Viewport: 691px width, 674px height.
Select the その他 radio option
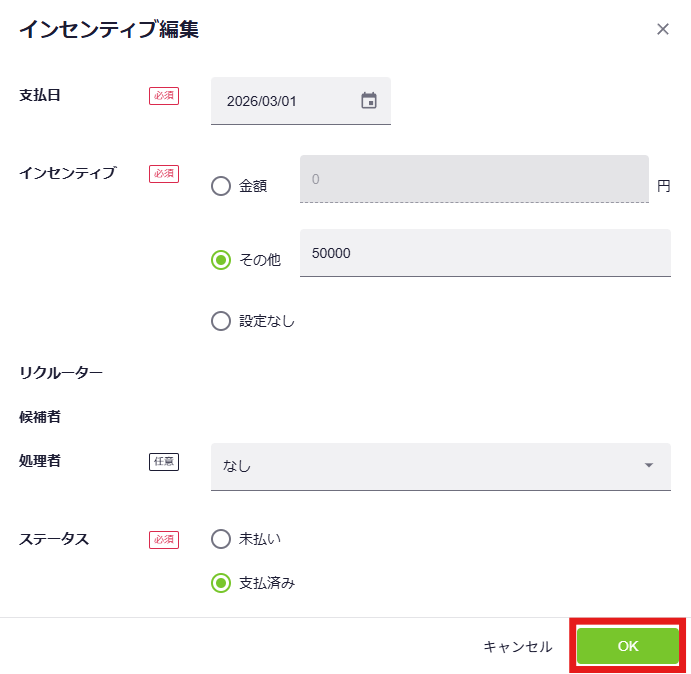click(221, 260)
